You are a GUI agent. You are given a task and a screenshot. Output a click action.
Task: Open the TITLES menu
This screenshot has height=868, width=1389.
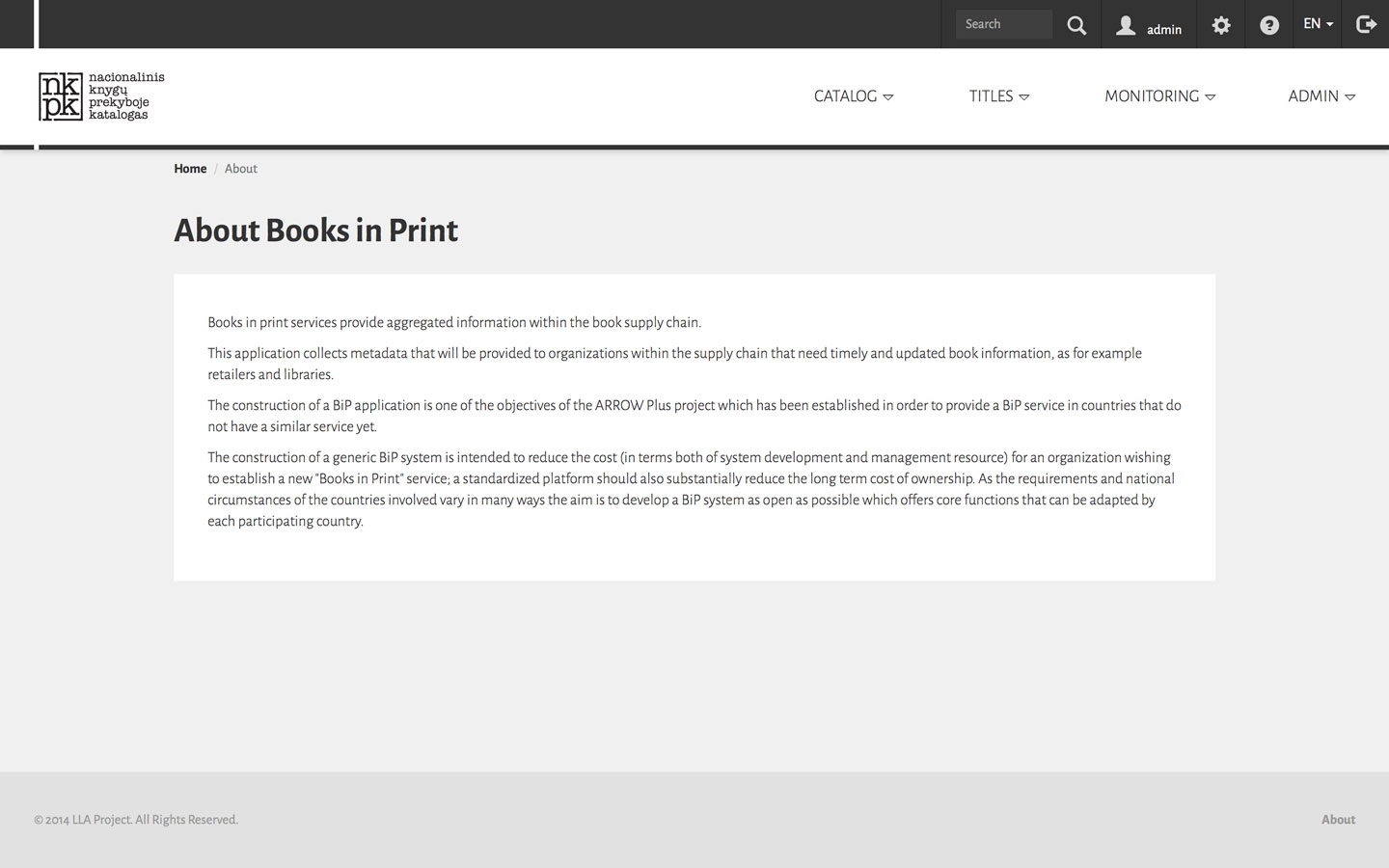pyautogui.click(x=999, y=96)
